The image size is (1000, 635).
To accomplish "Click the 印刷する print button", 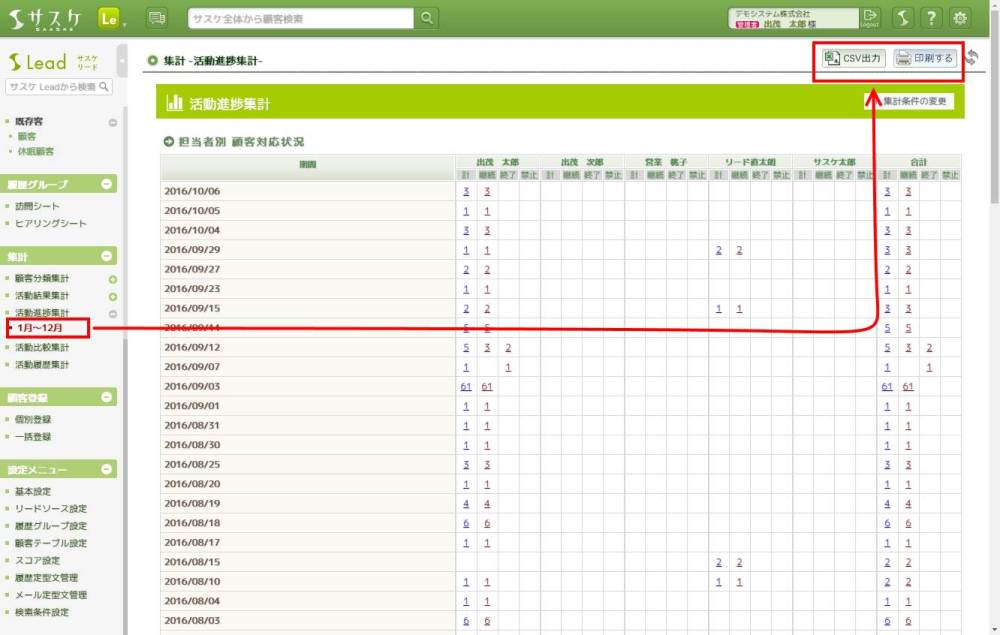I will (925, 58).
